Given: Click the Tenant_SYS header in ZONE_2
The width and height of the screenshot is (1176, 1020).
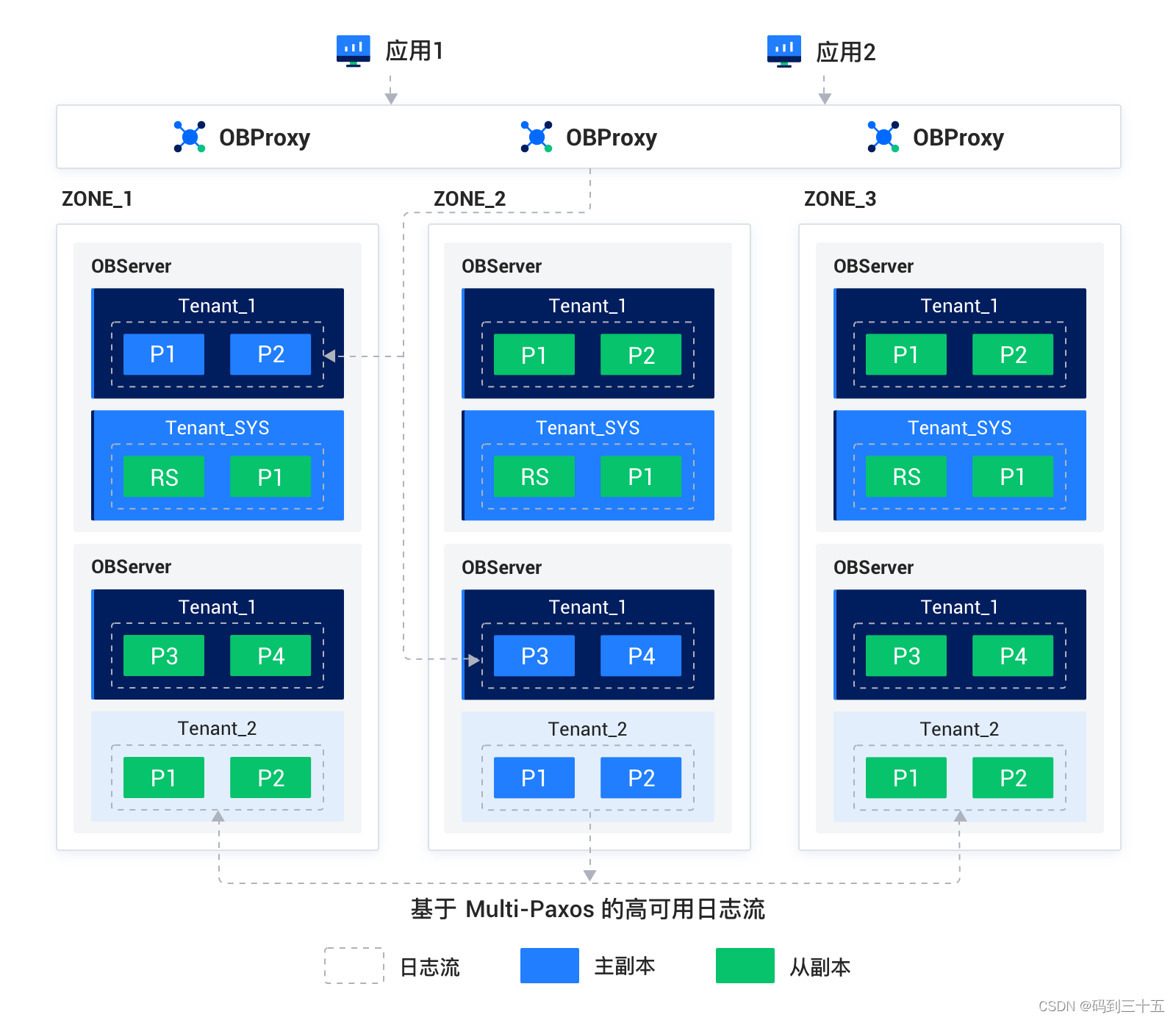Looking at the screenshot, I should tap(588, 428).
